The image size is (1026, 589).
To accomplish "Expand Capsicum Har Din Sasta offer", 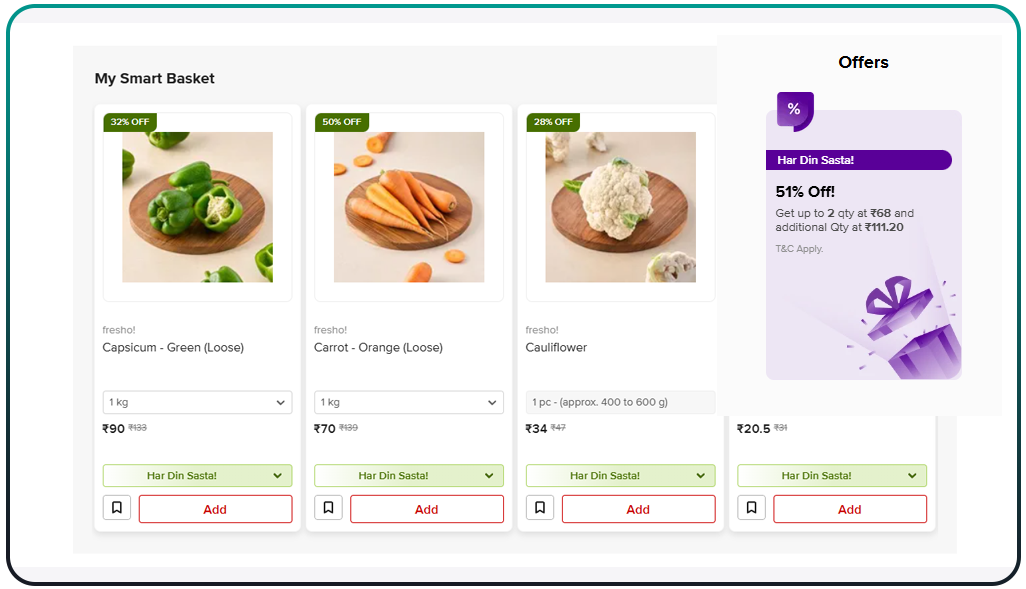I will tap(197, 476).
